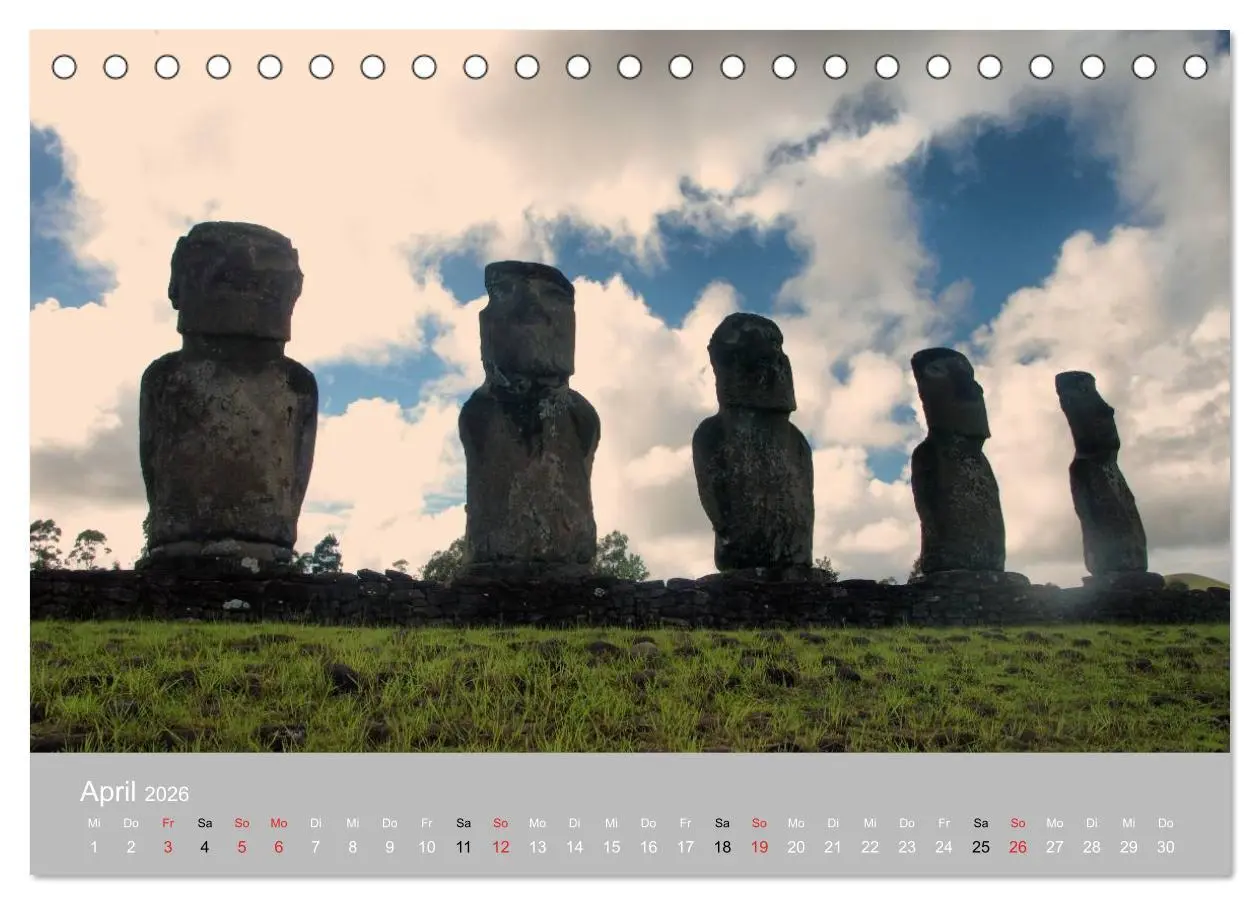
Task: Click date 16 in the calendar
Action: (x=649, y=847)
